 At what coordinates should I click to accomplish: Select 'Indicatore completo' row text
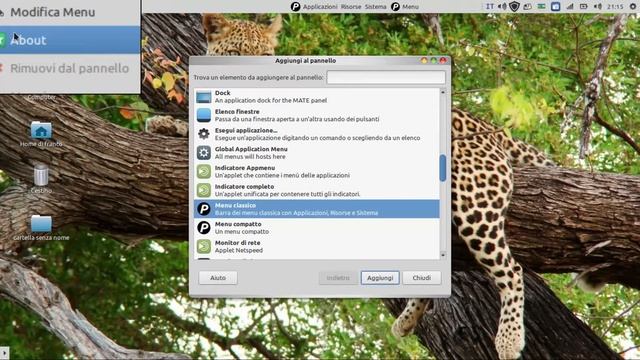244,187
